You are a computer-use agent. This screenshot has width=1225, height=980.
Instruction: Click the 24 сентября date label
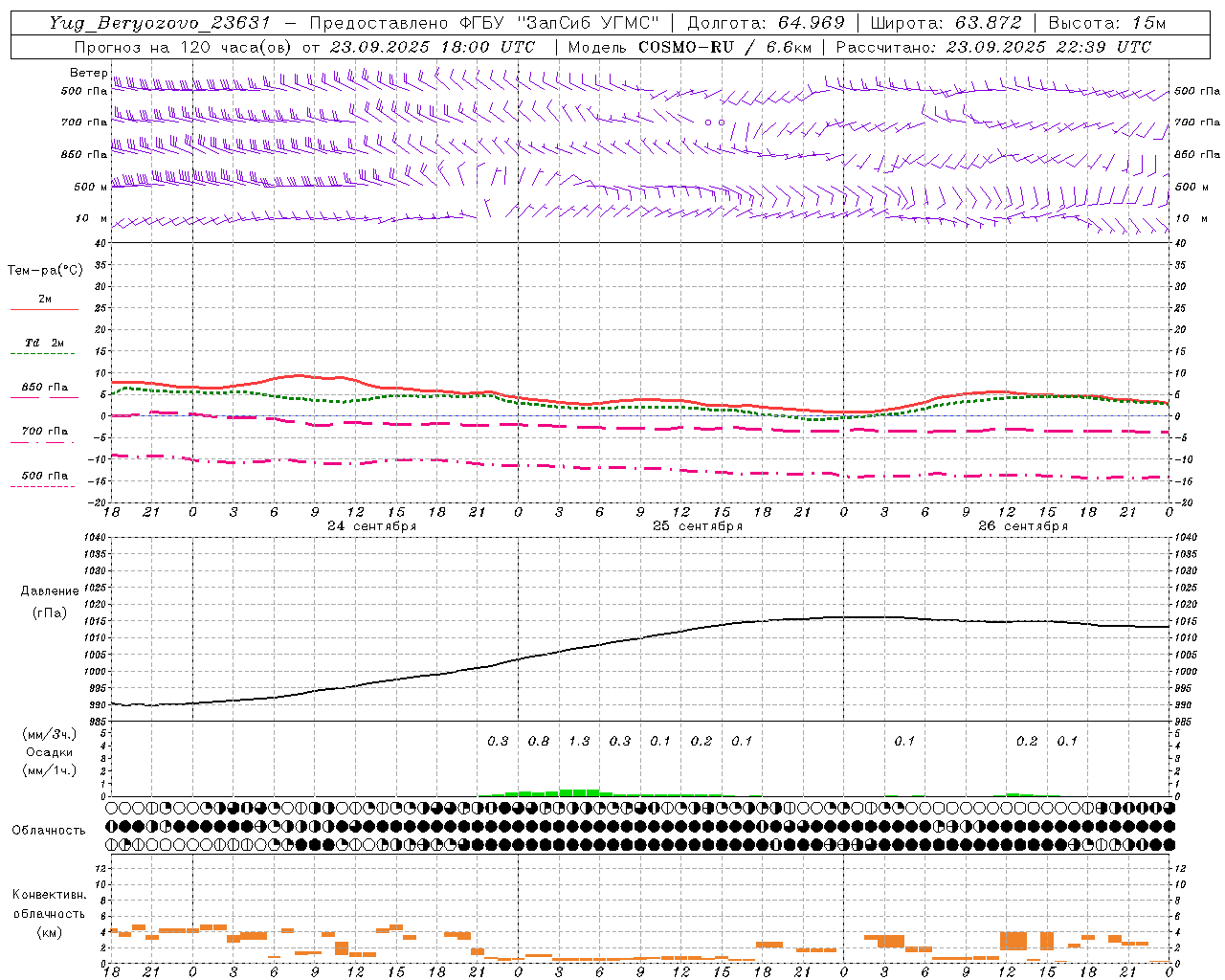click(x=371, y=526)
